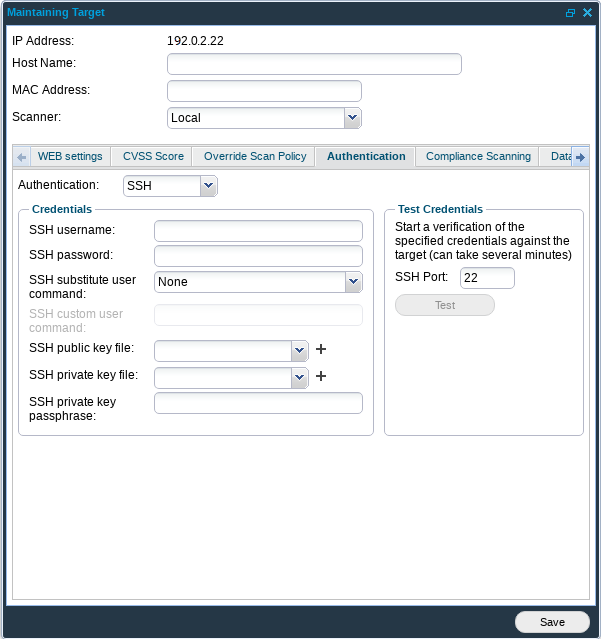
Task: Expand the SSH private key file dropdown
Action: (x=299, y=377)
